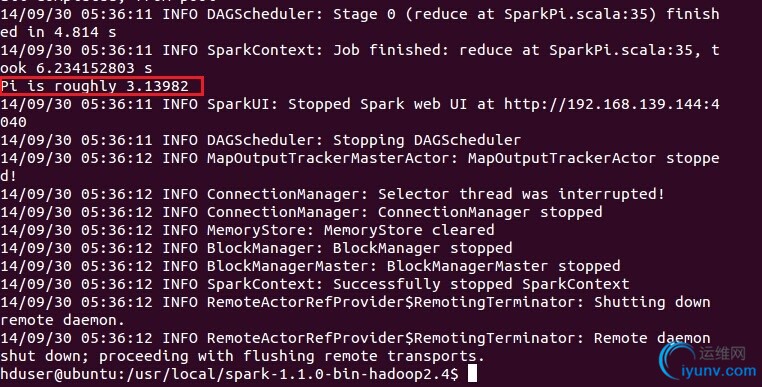The height and width of the screenshot is (387, 762).
Task: Click the terminal cursor block at prompt
Action: pyautogui.click(x=471, y=374)
